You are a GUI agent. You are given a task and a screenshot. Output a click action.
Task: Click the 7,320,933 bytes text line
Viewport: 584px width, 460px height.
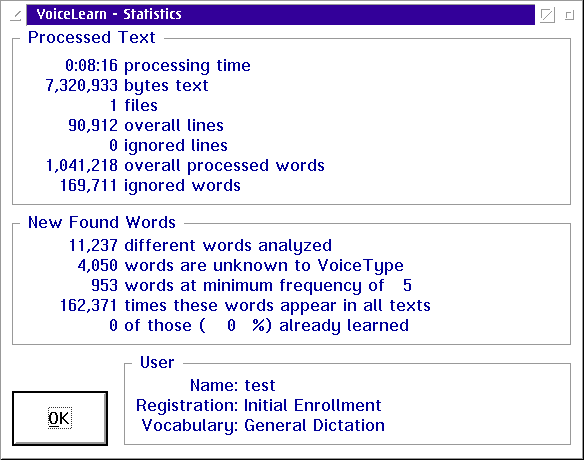pyautogui.click(x=127, y=86)
